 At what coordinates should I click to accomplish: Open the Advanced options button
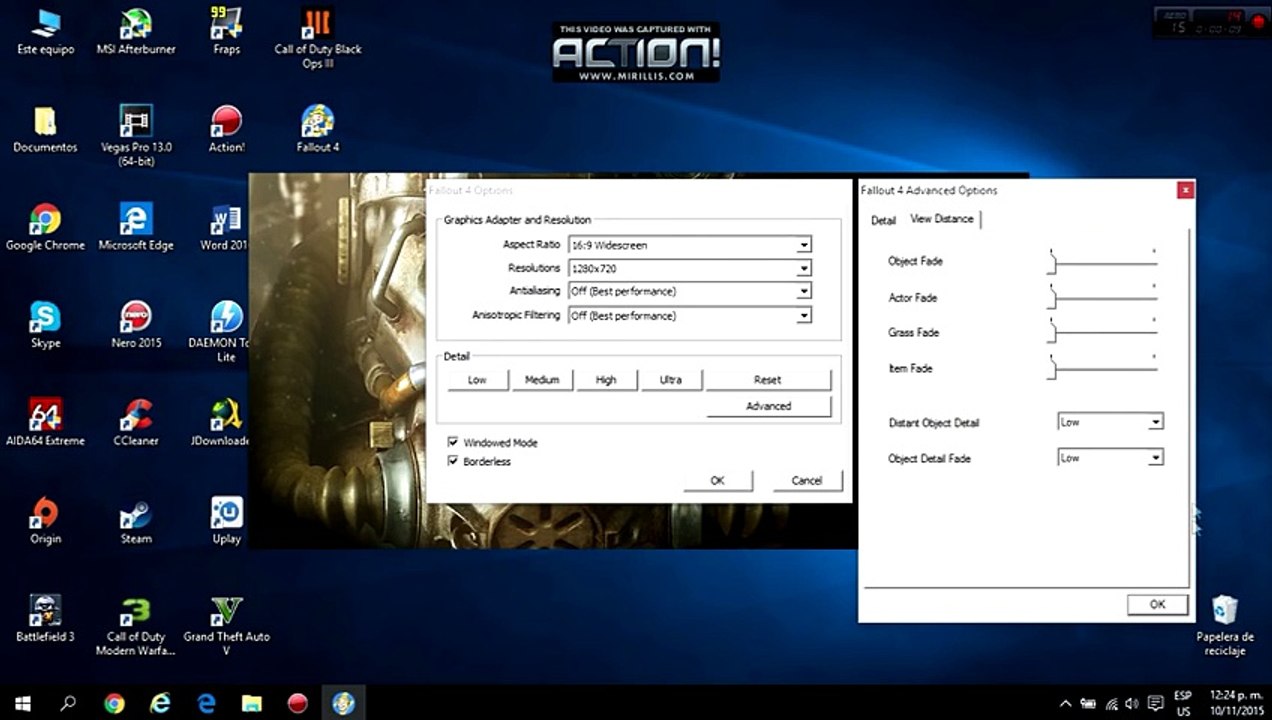768,406
